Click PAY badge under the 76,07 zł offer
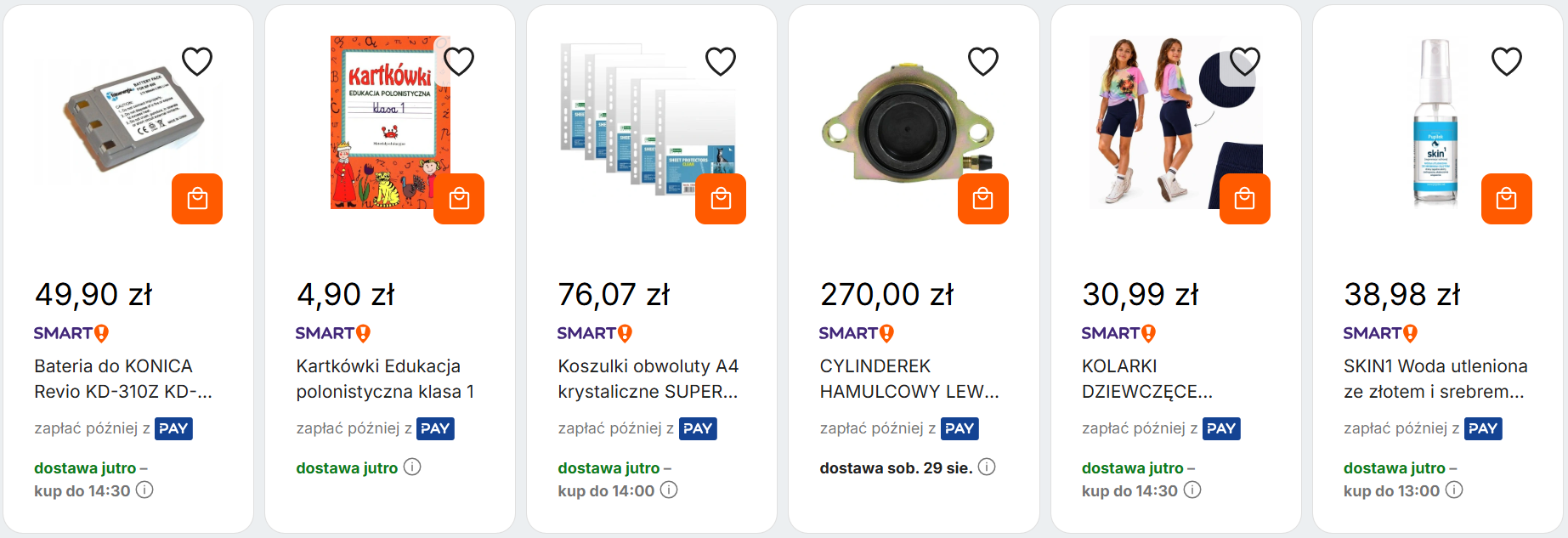The height and width of the screenshot is (538, 1568). click(698, 428)
